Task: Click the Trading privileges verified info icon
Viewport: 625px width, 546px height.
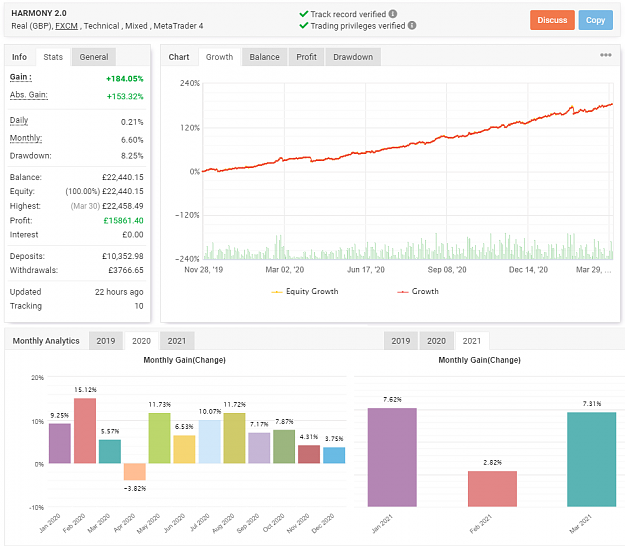Action: [x=412, y=26]
